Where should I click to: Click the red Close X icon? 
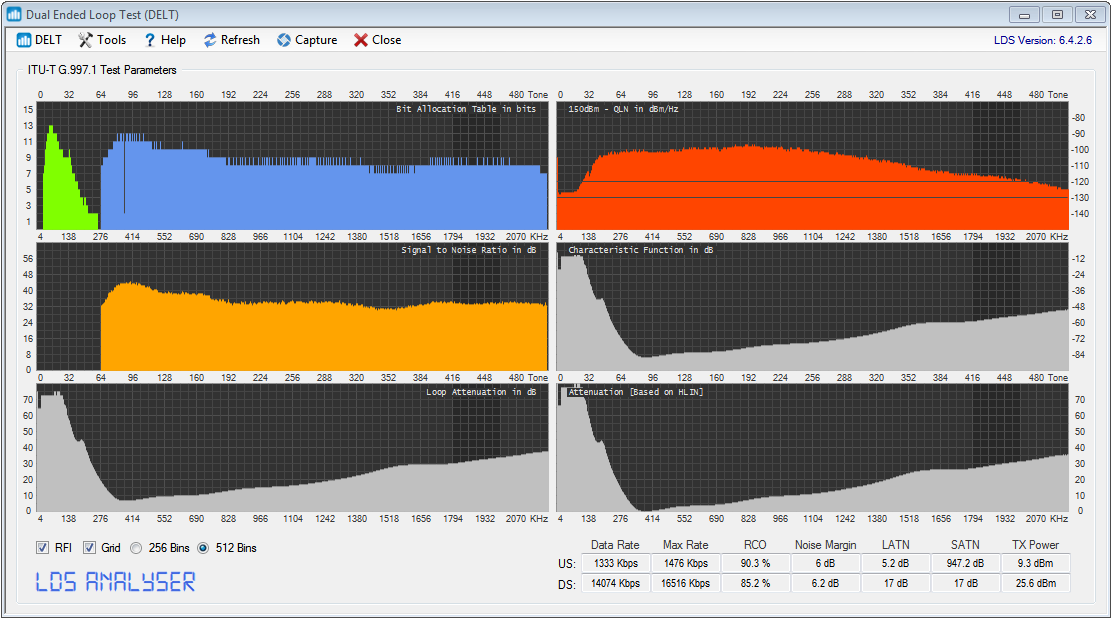point(360,40)
